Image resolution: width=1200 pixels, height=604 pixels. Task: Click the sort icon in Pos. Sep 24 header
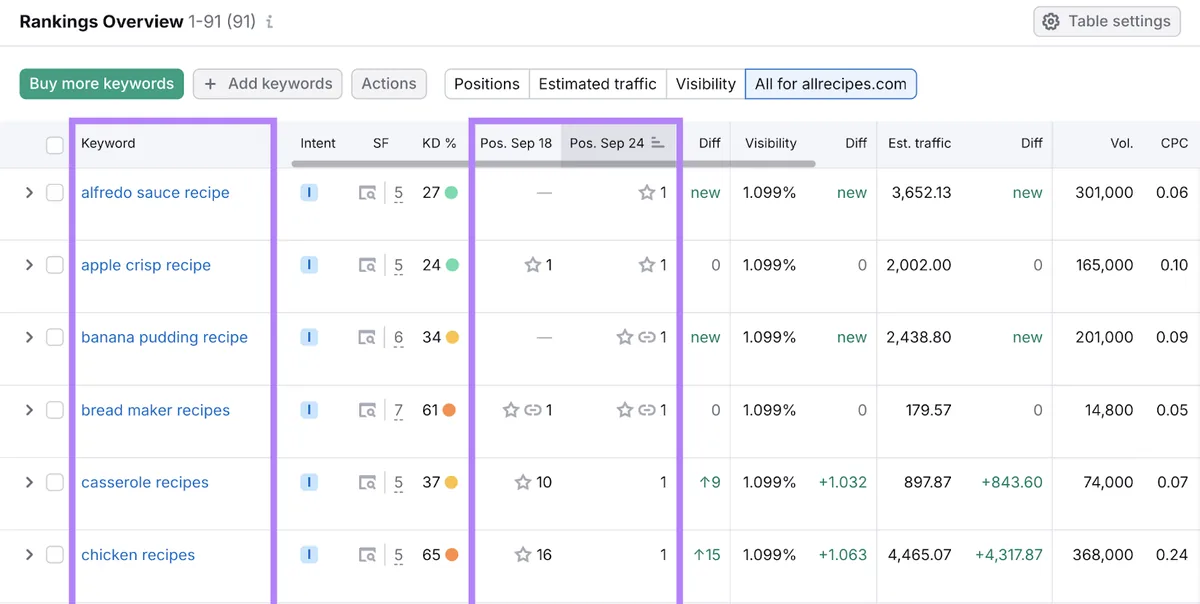pos(657,143)
